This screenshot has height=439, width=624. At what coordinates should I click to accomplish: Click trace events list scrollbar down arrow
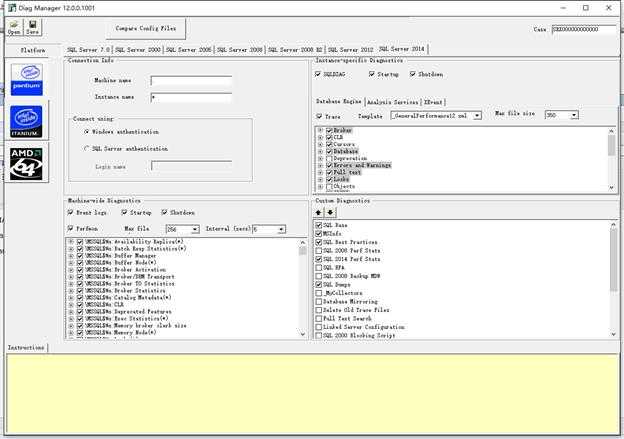coord(612,188)
